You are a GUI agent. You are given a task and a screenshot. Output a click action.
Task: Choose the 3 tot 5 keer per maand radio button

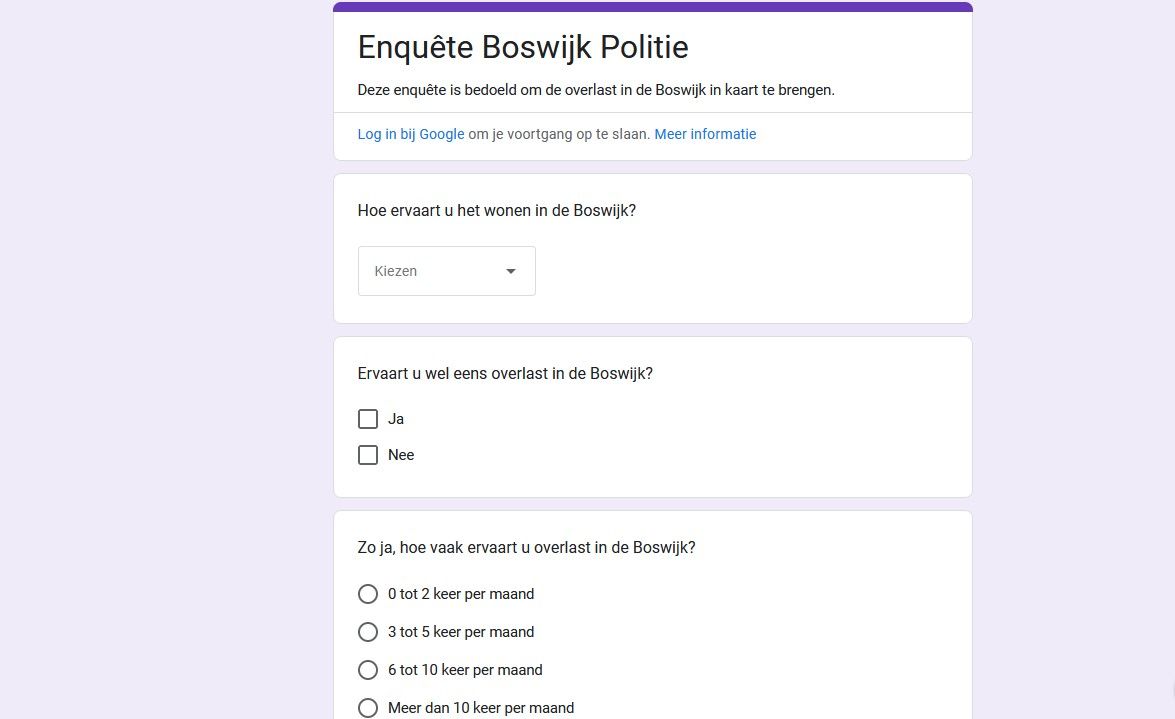368,632
